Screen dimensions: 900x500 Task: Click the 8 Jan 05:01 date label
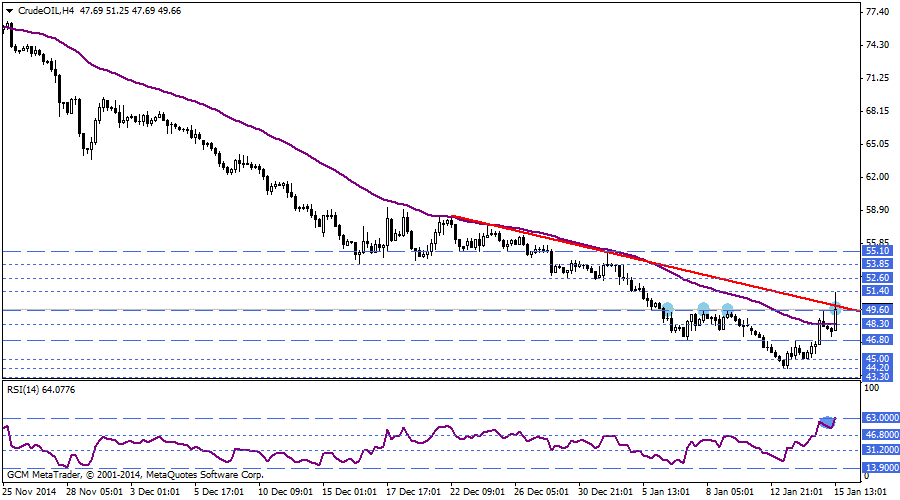click(x=730, y=492)
